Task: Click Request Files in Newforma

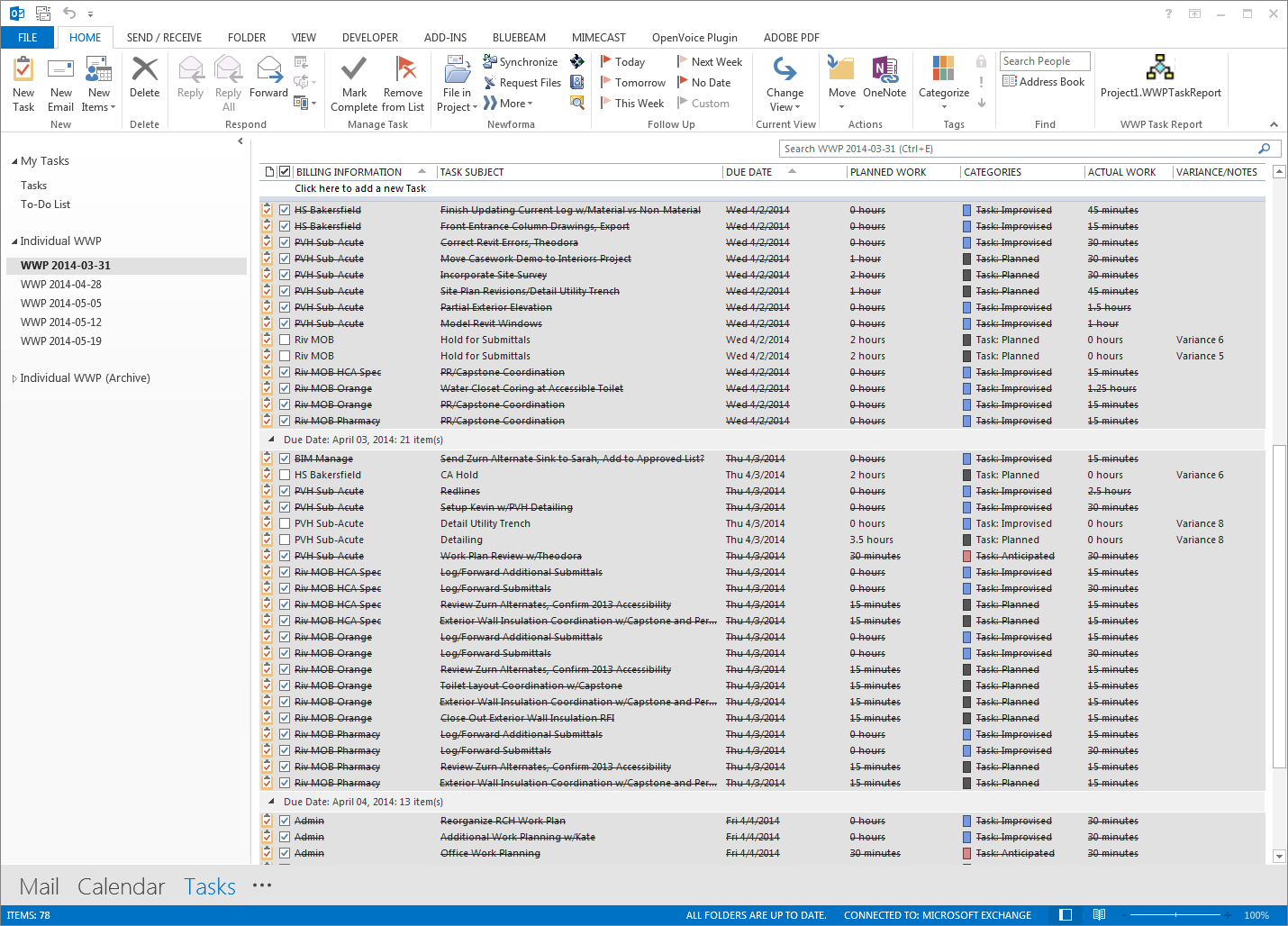Action: click(x=522, y=82)
